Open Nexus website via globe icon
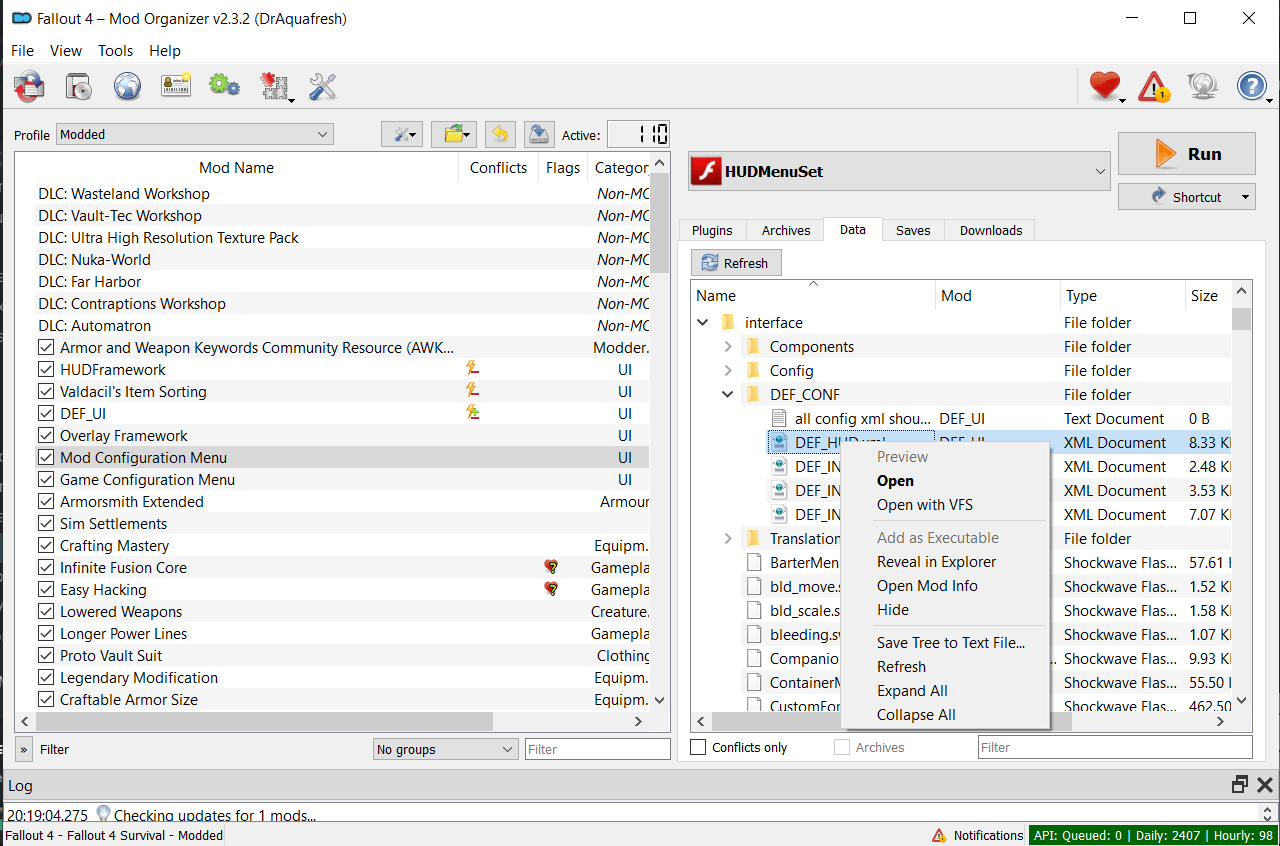 pyautogui.click(x=127, y=87)
